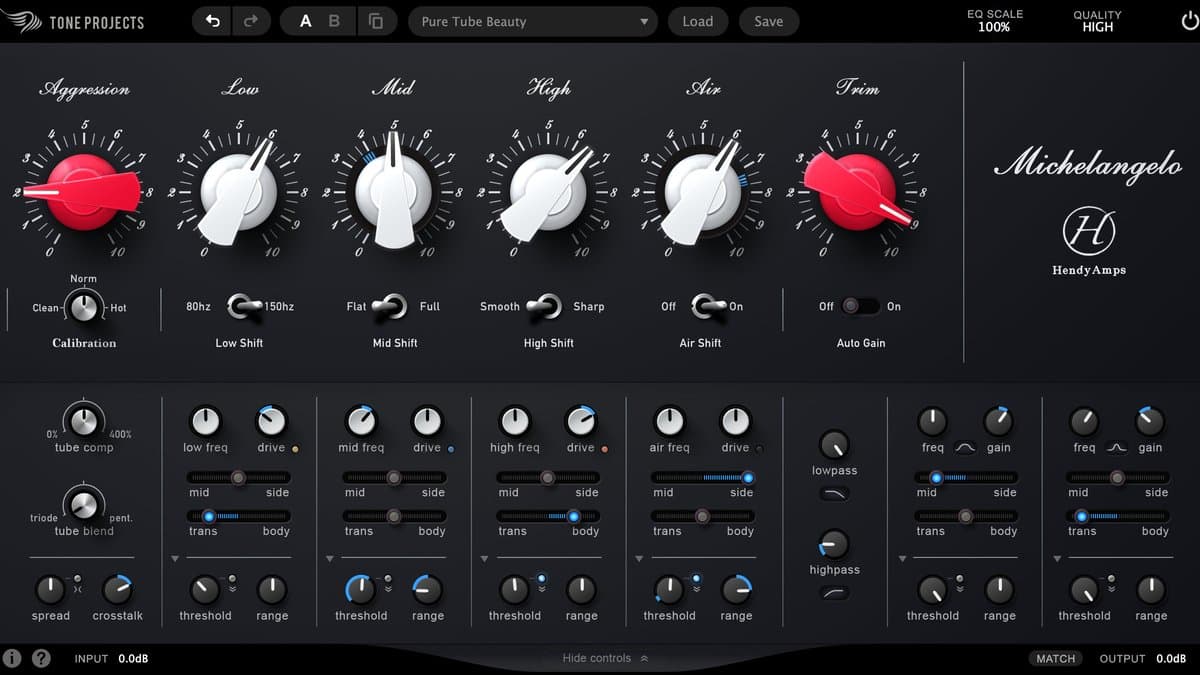Click the white Low EQ knob

tap(239, 192)
